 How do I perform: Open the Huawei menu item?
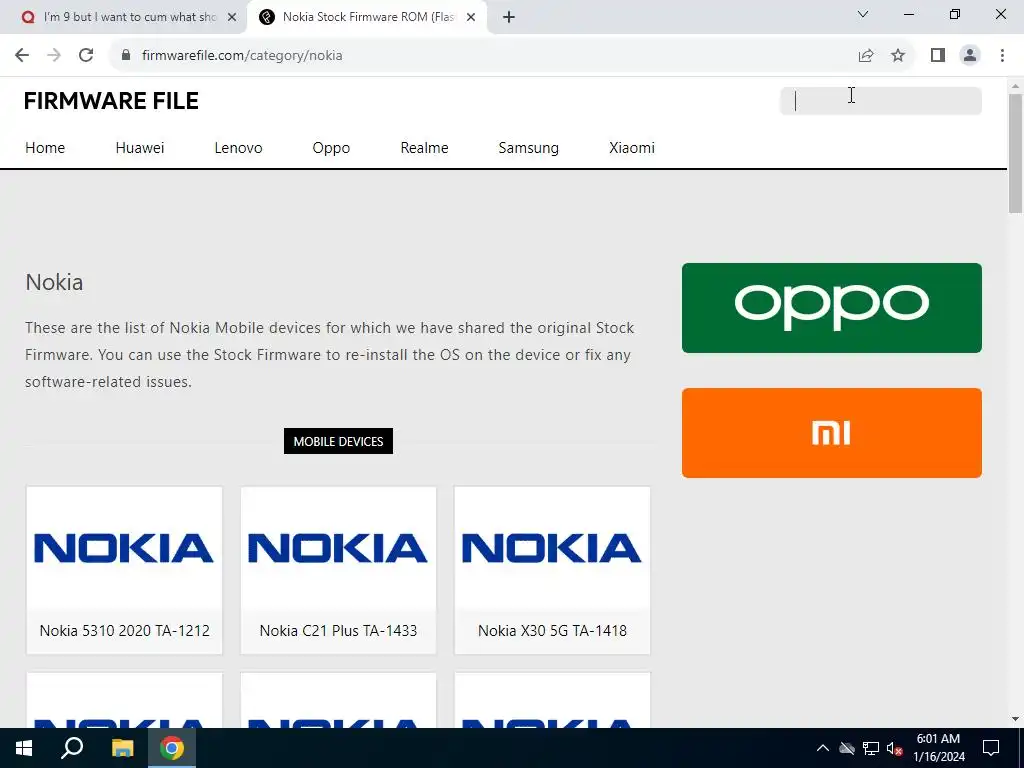coord(140,148)
